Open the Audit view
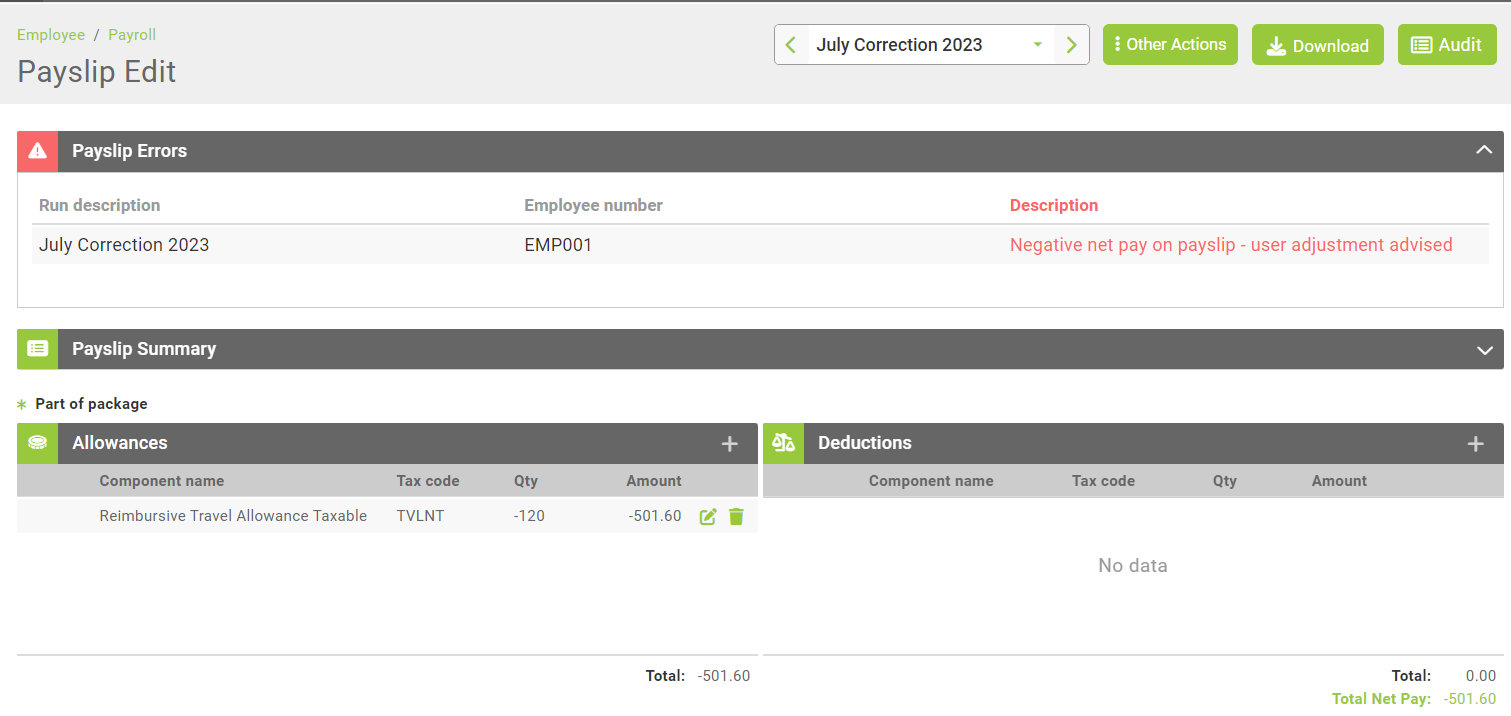The image size is (1511, 716). pyautogui.click(x=1447, y=45)
